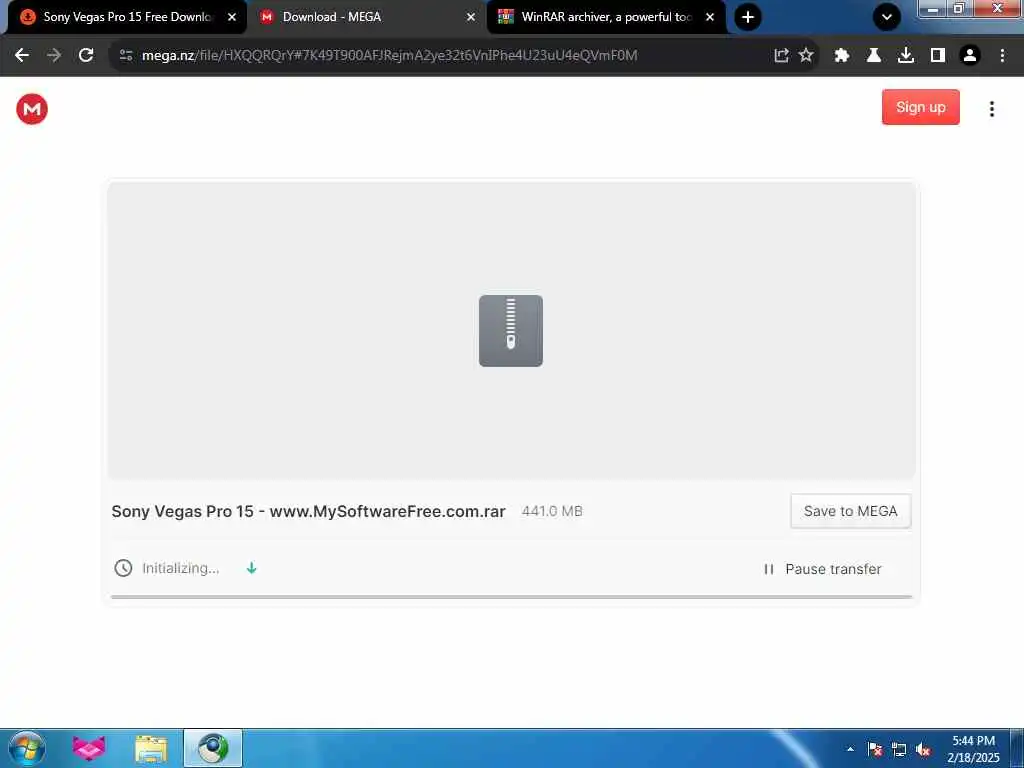Select the Download - MEGA tab
Viewport: 1024px width, 768px height.
click(x=366, y=17)
